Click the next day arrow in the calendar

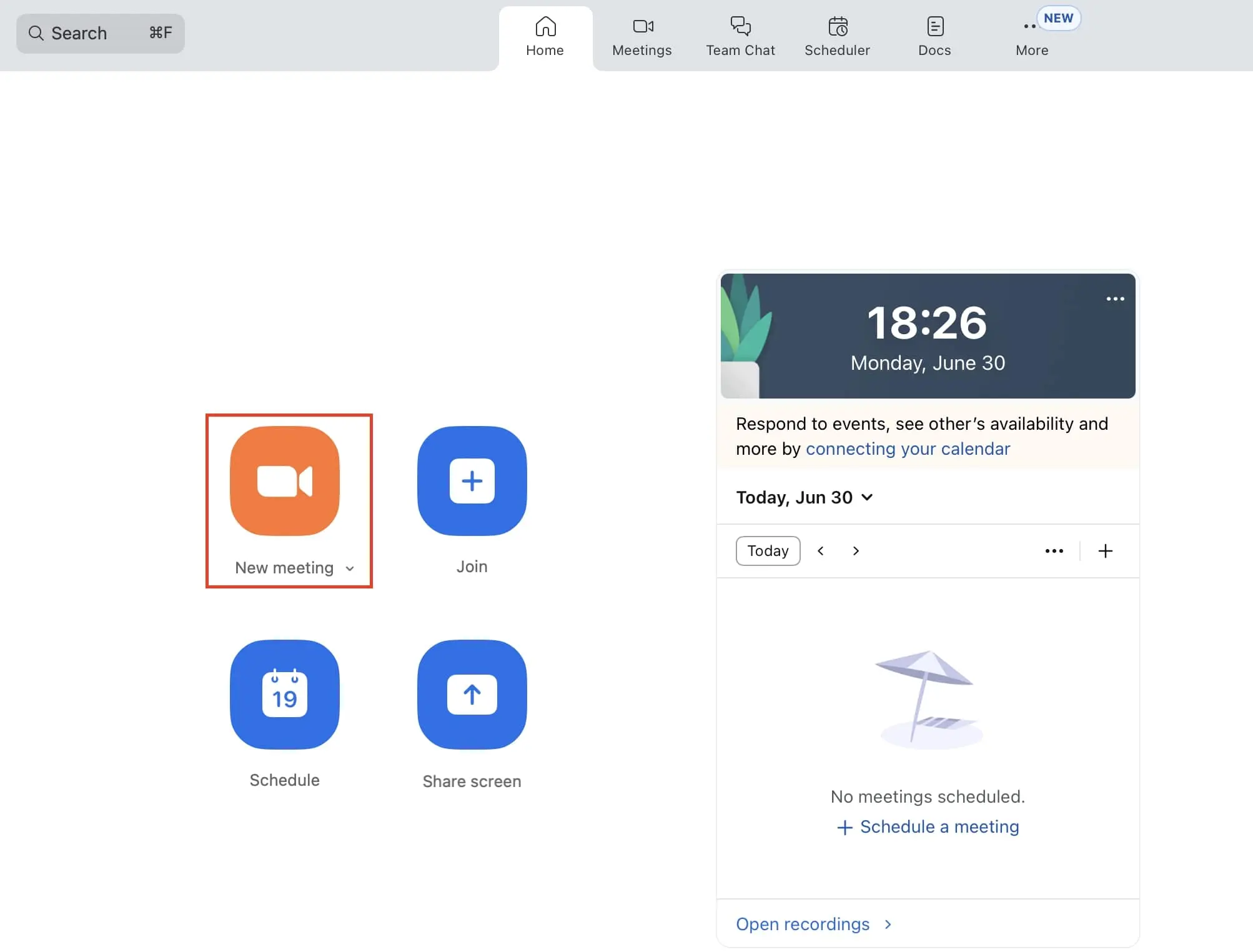tap(855, 550)
